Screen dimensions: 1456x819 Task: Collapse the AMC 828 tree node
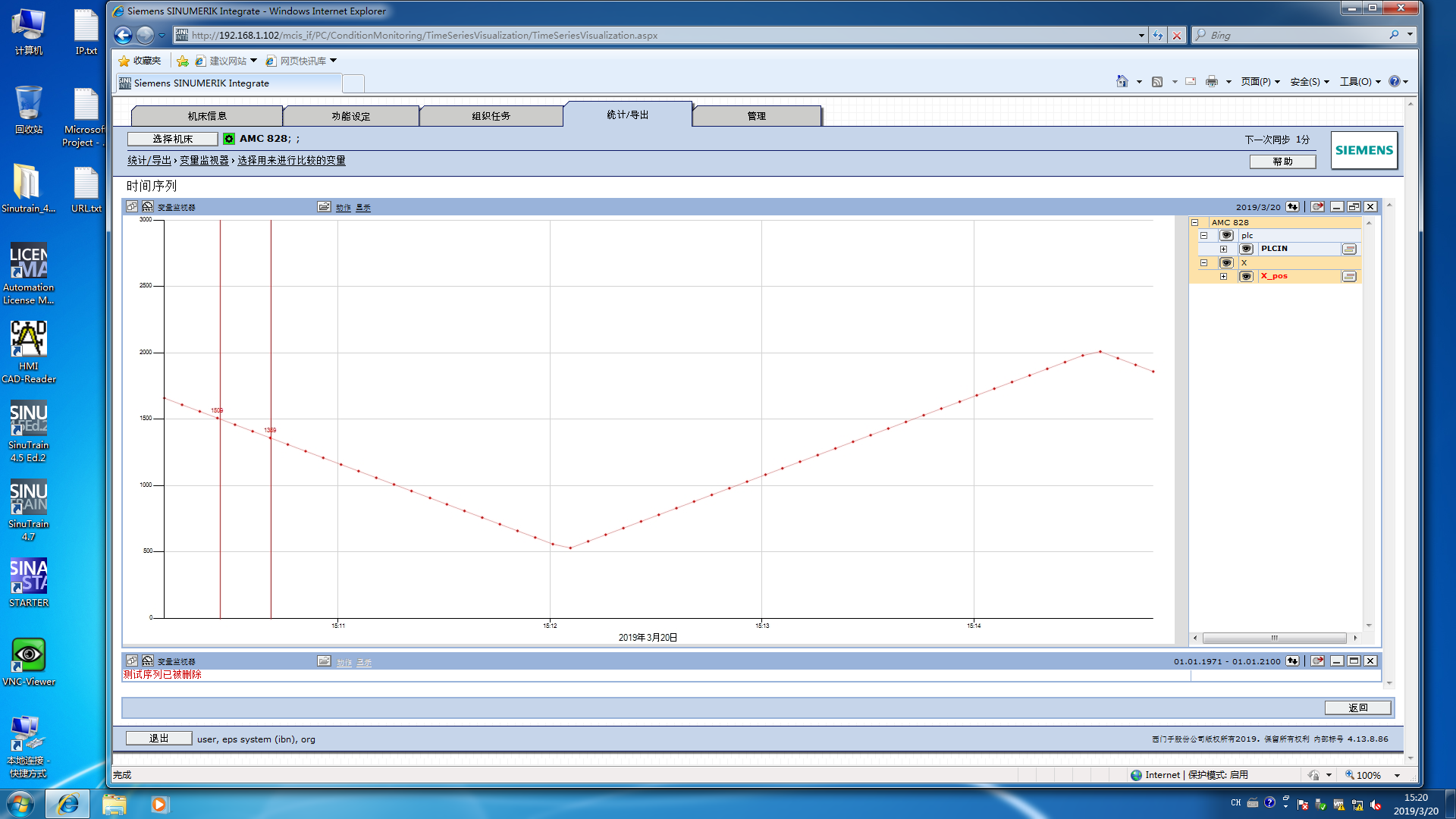1195,222
